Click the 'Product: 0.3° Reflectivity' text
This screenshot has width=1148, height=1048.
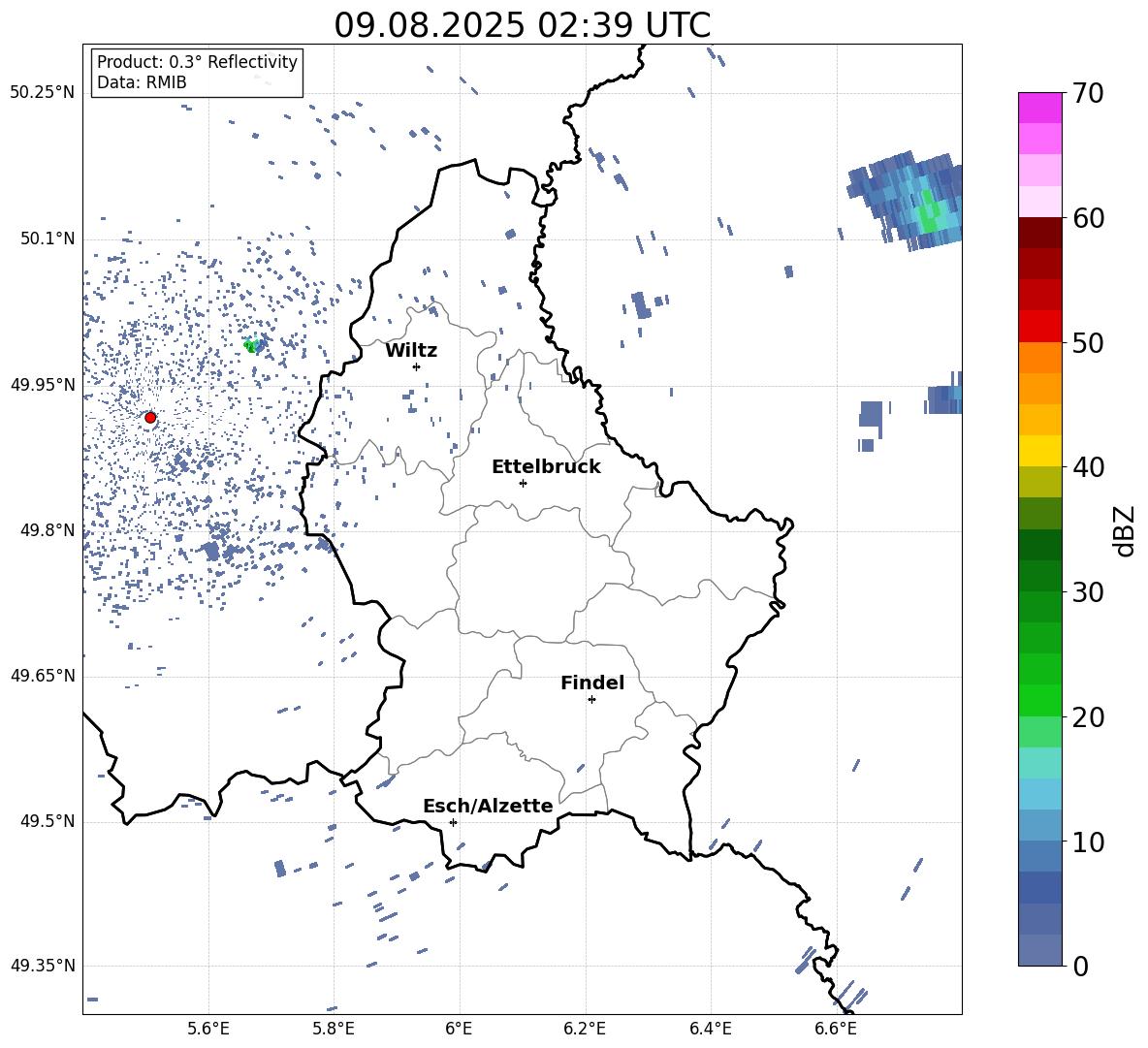[x=197, y=62]
